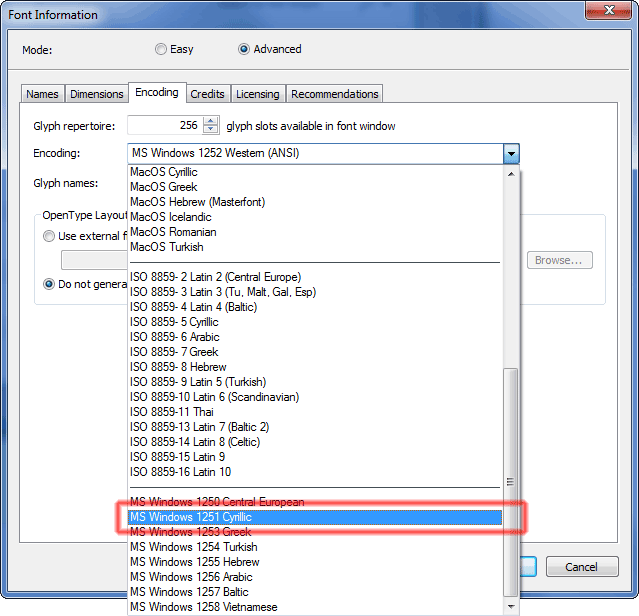The width and height of the screenshot is (639, 616).
Task: Increase glyph repertoire with up arrow
Action: [x=210, y=121]
